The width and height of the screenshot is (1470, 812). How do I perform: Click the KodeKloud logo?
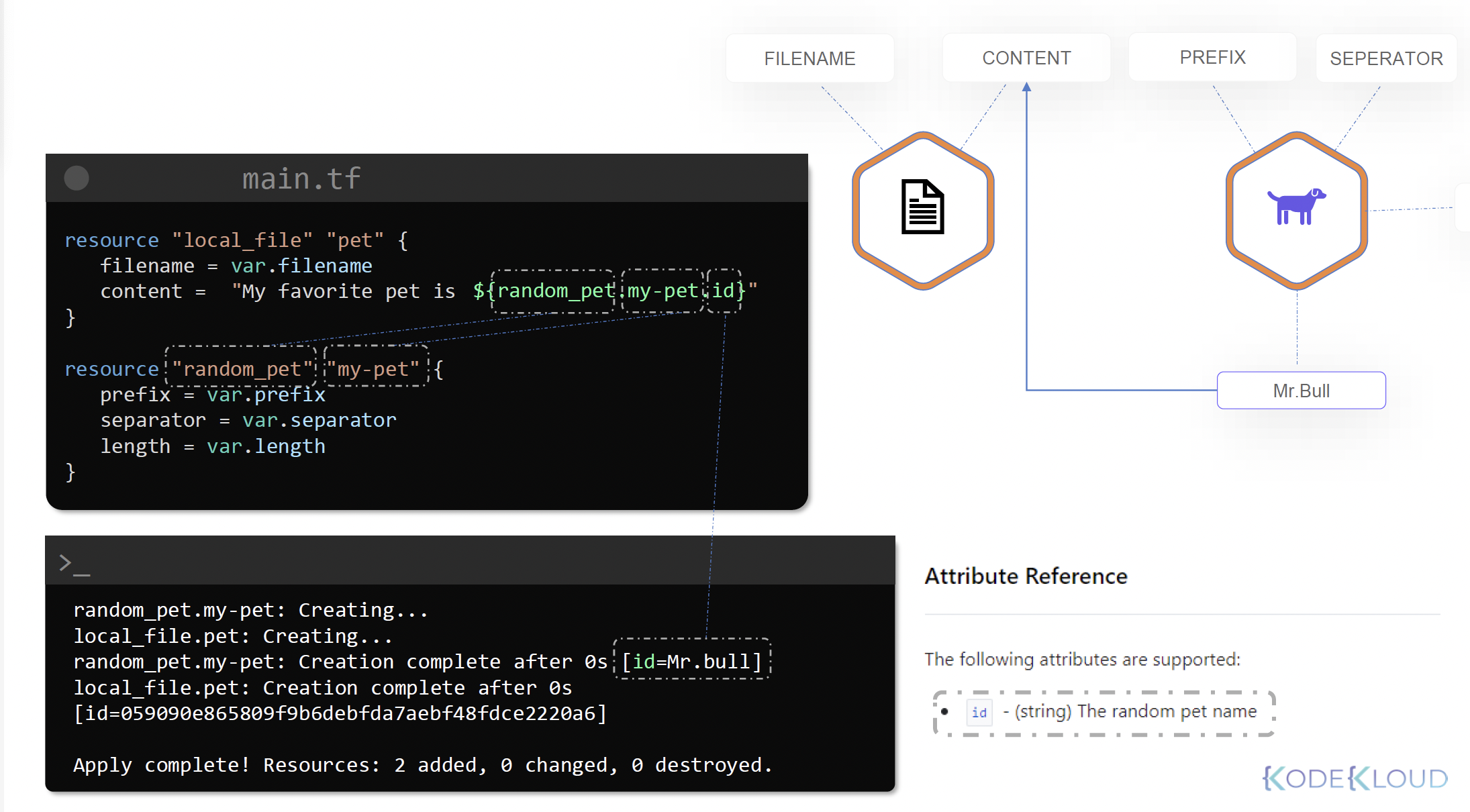(x=1355, y=778)
